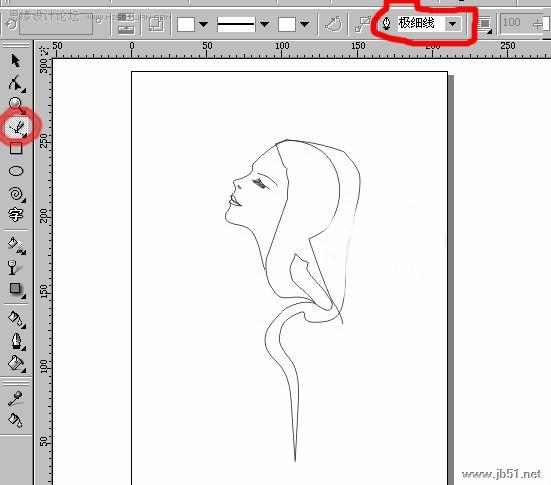Image resolution: width=551 pixels, height=485 pixels.
Task: Click the toolbox grip handle at top
Action: point(16,45)
